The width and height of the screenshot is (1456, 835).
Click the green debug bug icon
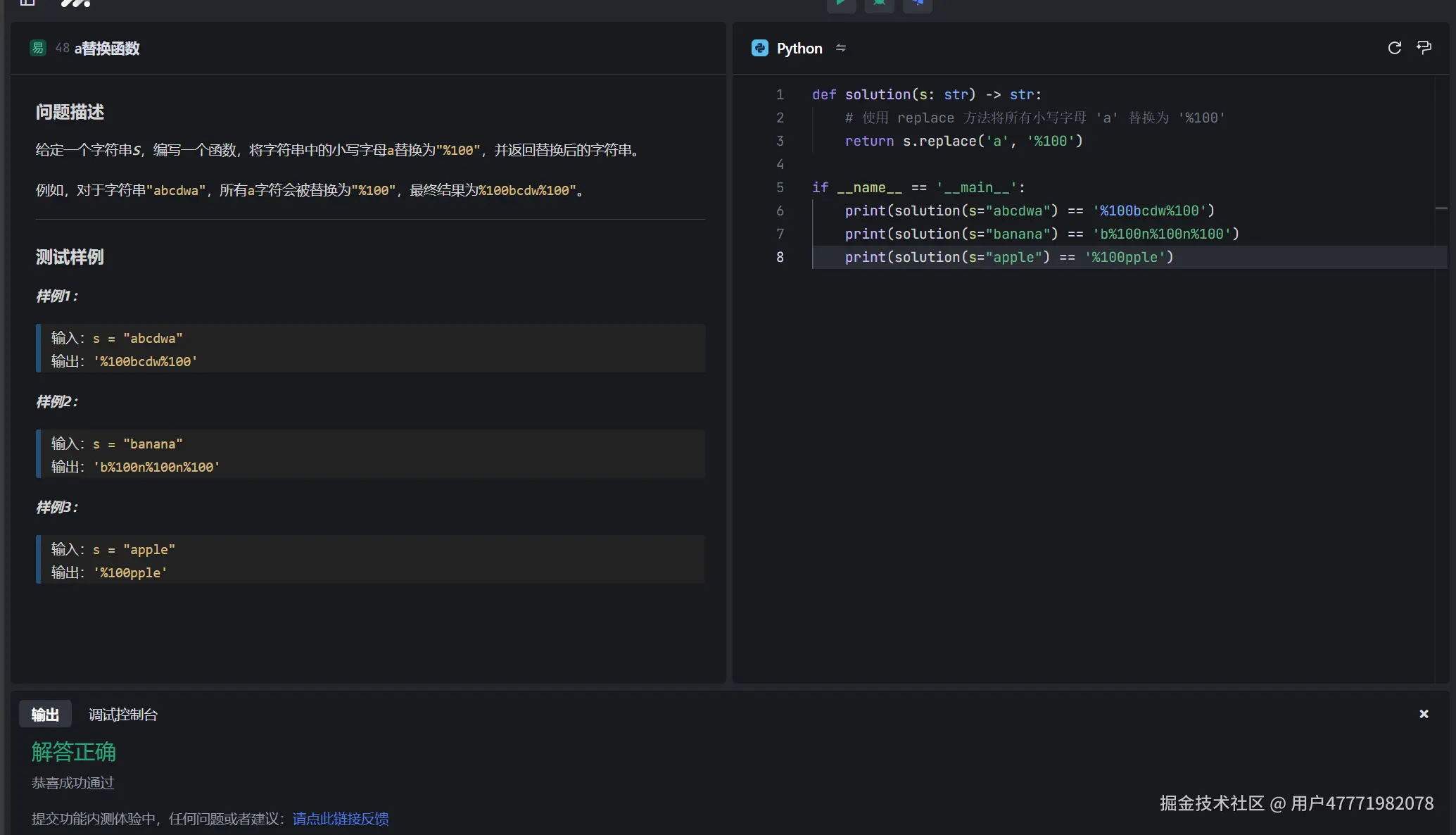pos(879,4)
